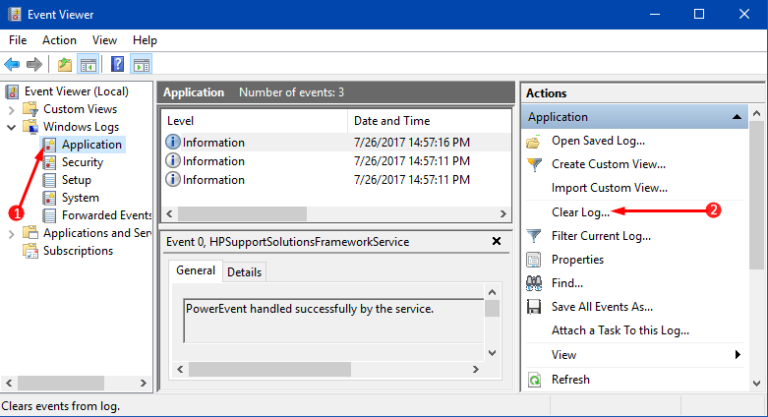
Task: Click Save All Events As... action
Action: click(602, 307)
